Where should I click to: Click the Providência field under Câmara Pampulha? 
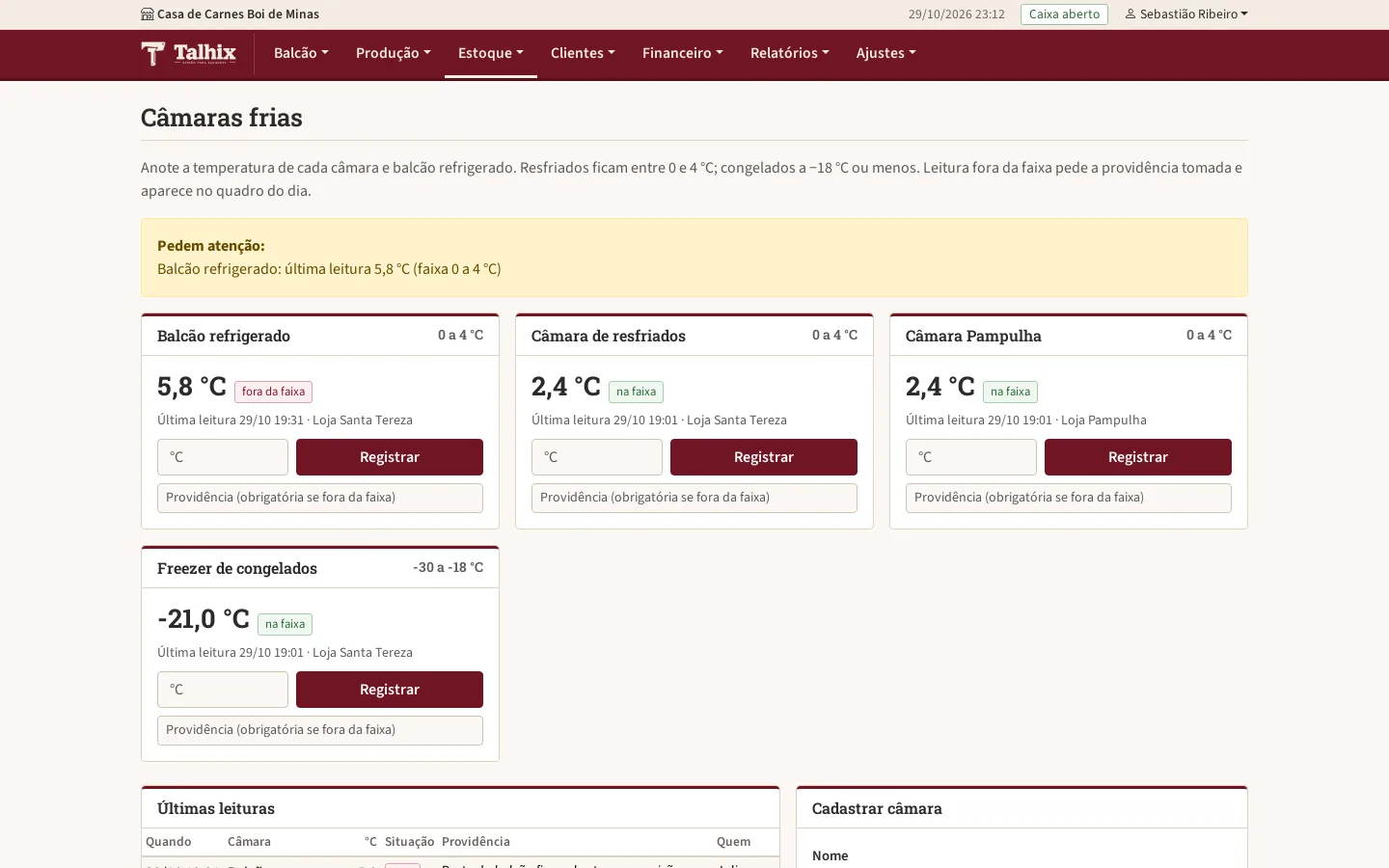tap(1069, 498)
